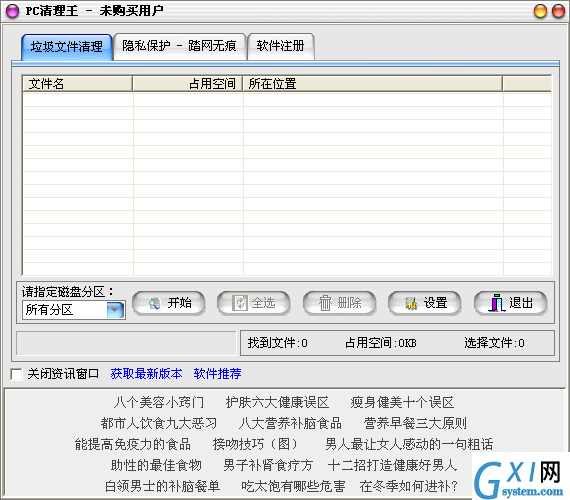Open the 八个美容小窍门 article link

(x=159, y=403)
